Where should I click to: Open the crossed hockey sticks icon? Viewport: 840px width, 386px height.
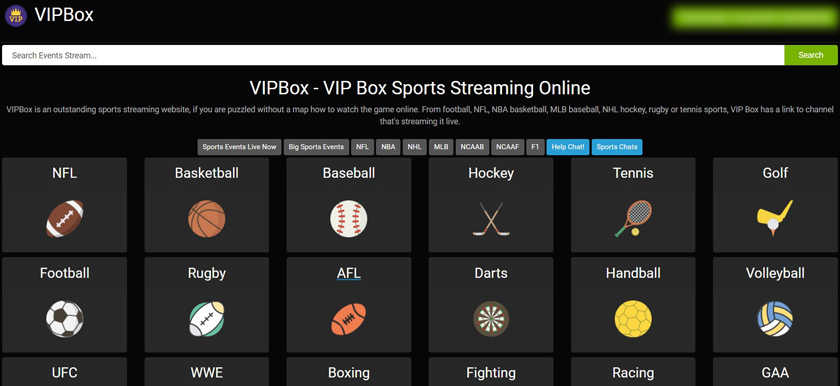tap(491, 219)
